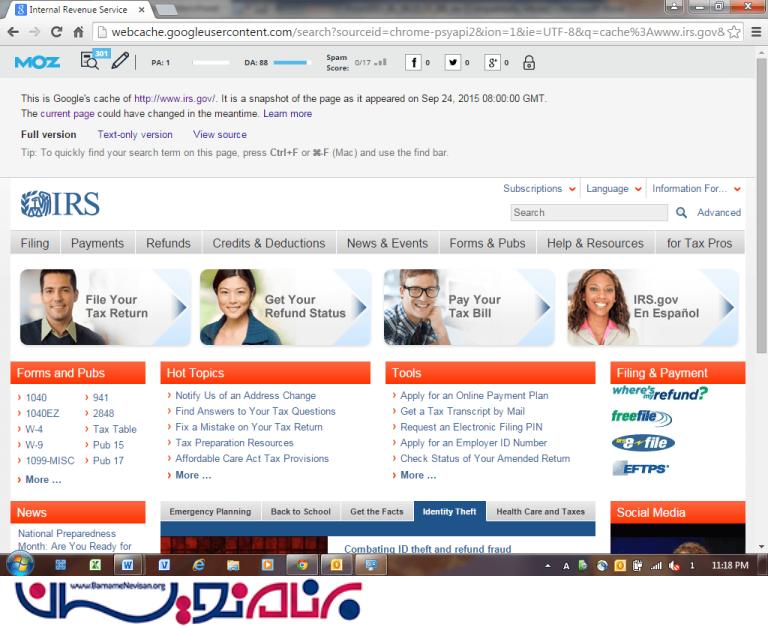Click the taskbar volume speaker icon
The image size is (768, 626).
coord(674,566)
